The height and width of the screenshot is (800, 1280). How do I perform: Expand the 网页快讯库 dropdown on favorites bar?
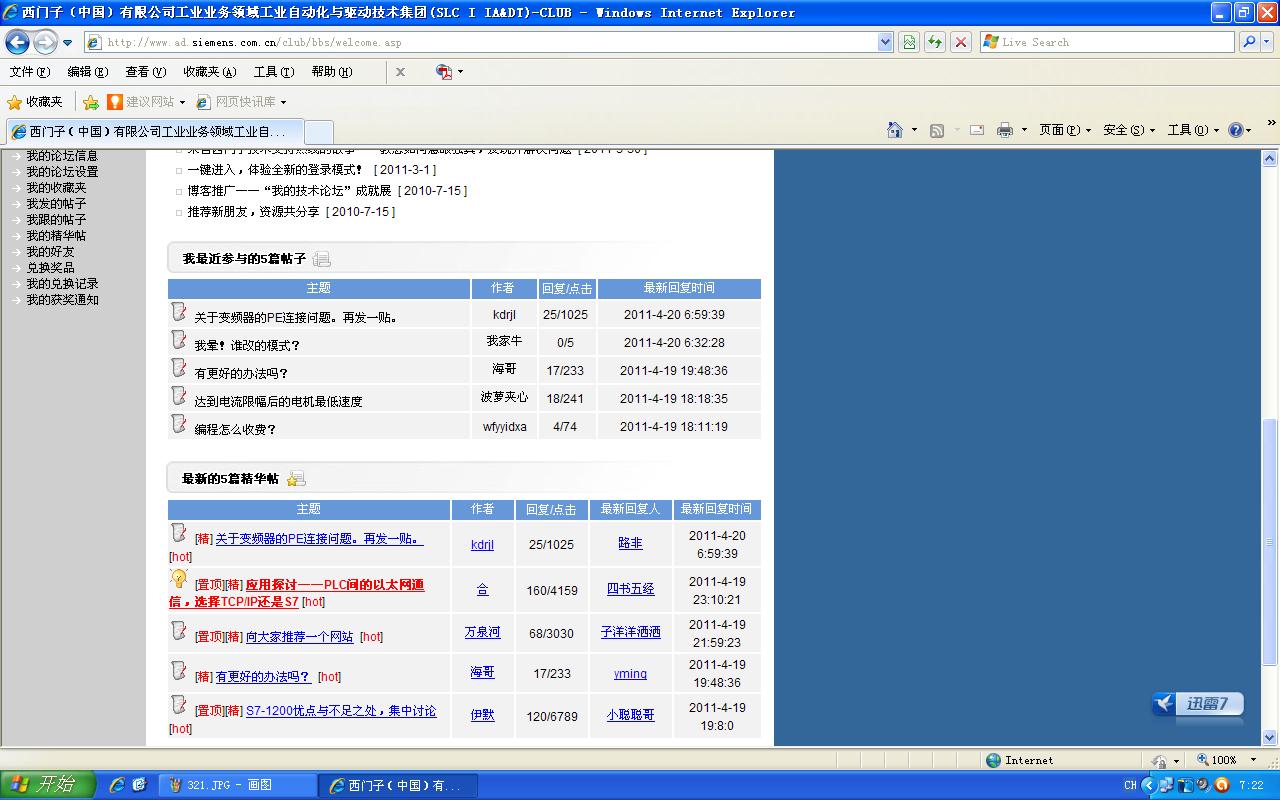[x=283, y=102]
